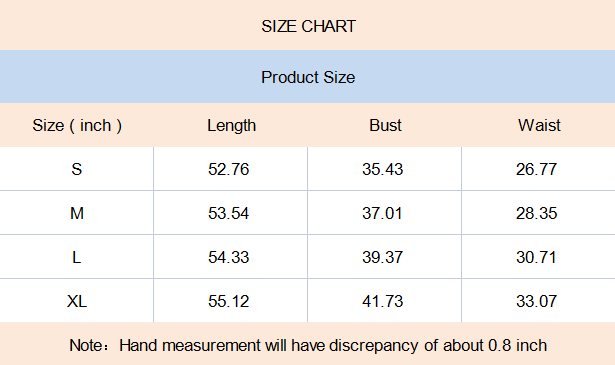615x365 pixels.
Task: Click the Bust column header
Action: [x=385, y=125]
